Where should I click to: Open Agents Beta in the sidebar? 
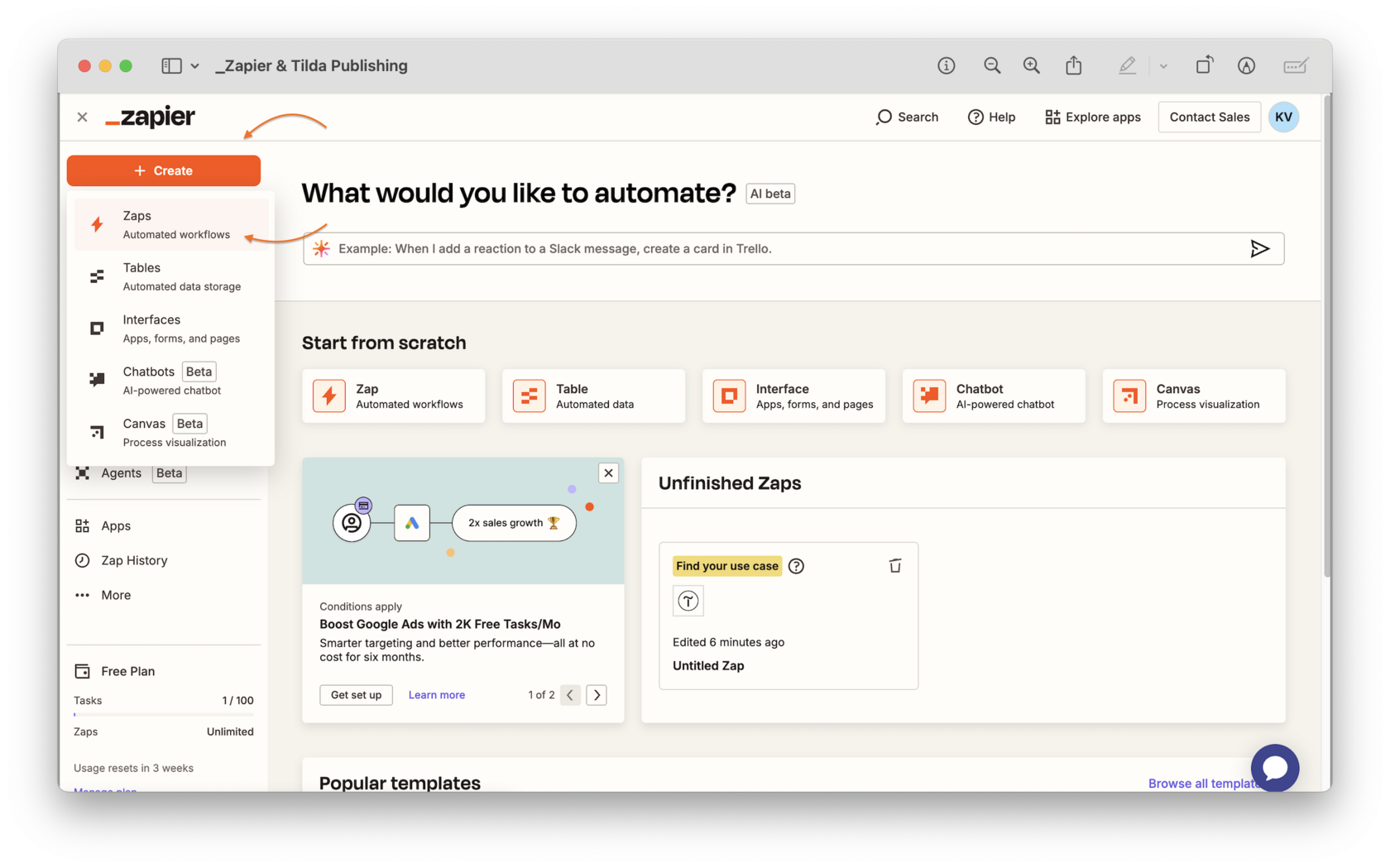132,473
